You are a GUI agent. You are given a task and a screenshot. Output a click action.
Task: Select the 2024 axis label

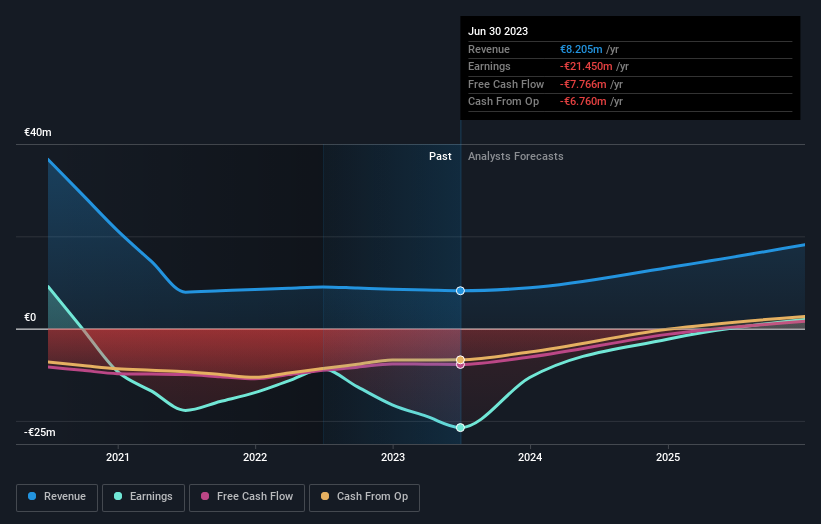[x=530, y=458]
